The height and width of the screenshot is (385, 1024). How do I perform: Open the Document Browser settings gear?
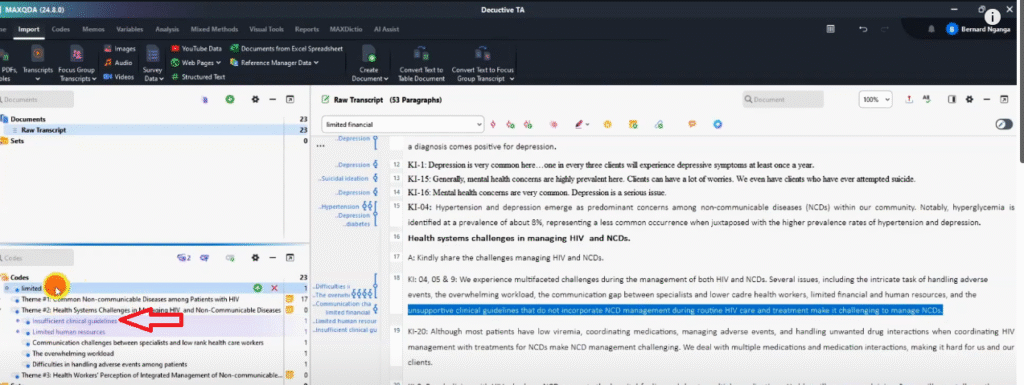(x=969, y=100)
